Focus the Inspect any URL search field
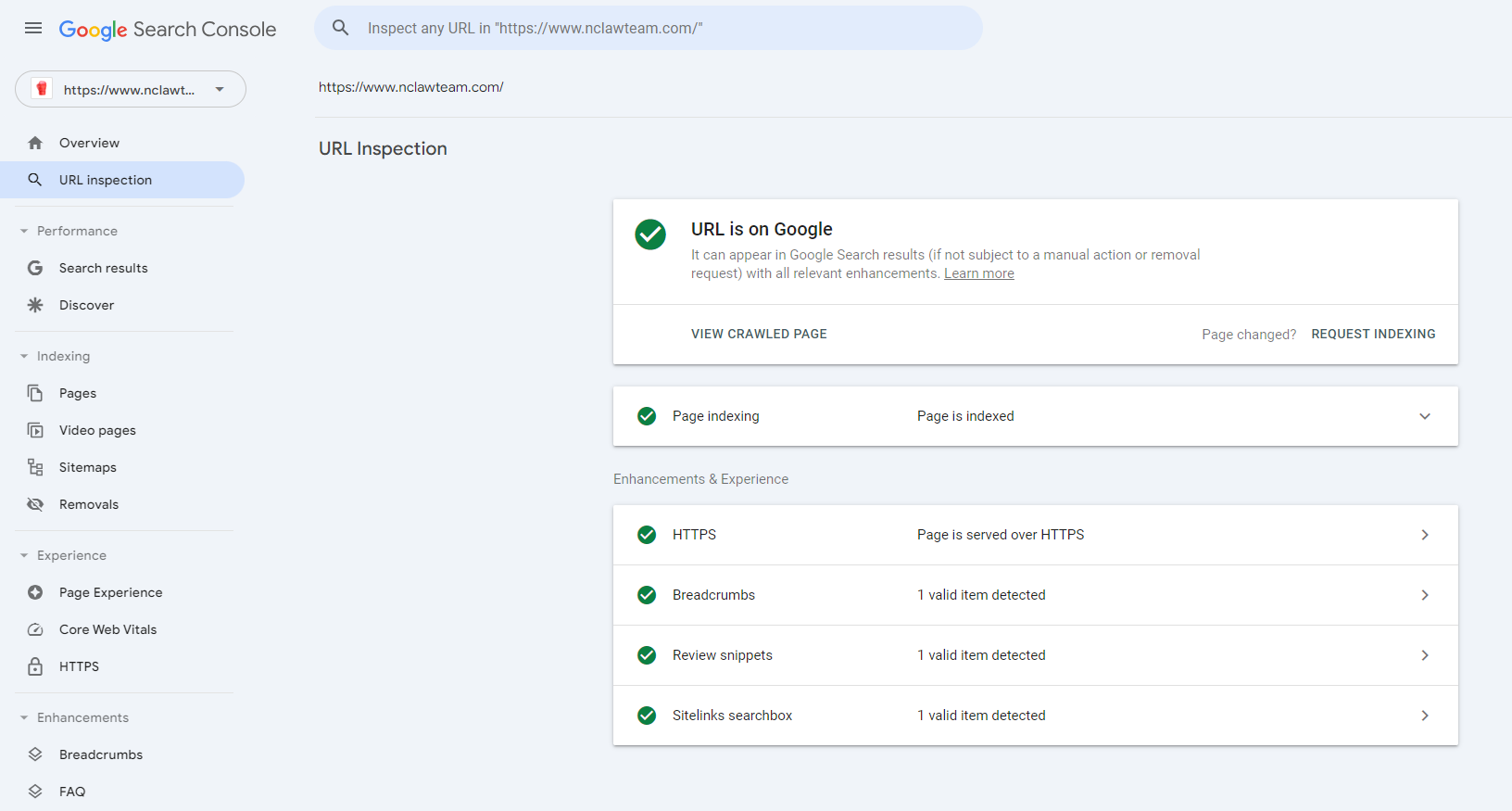The image size is (1512, 811). coord(649,28)
